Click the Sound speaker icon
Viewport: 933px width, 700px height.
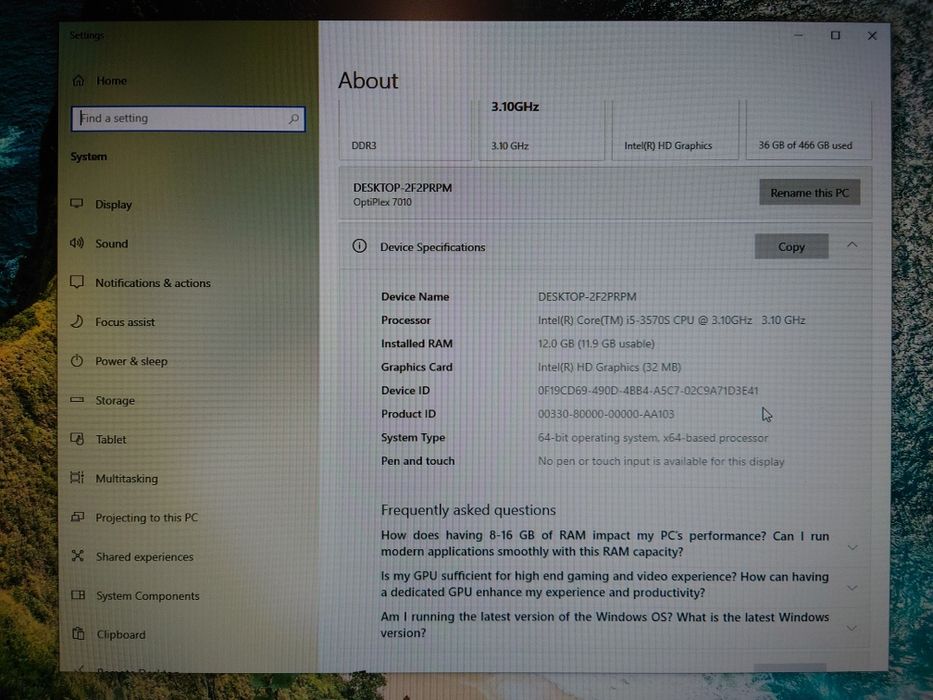77,243
